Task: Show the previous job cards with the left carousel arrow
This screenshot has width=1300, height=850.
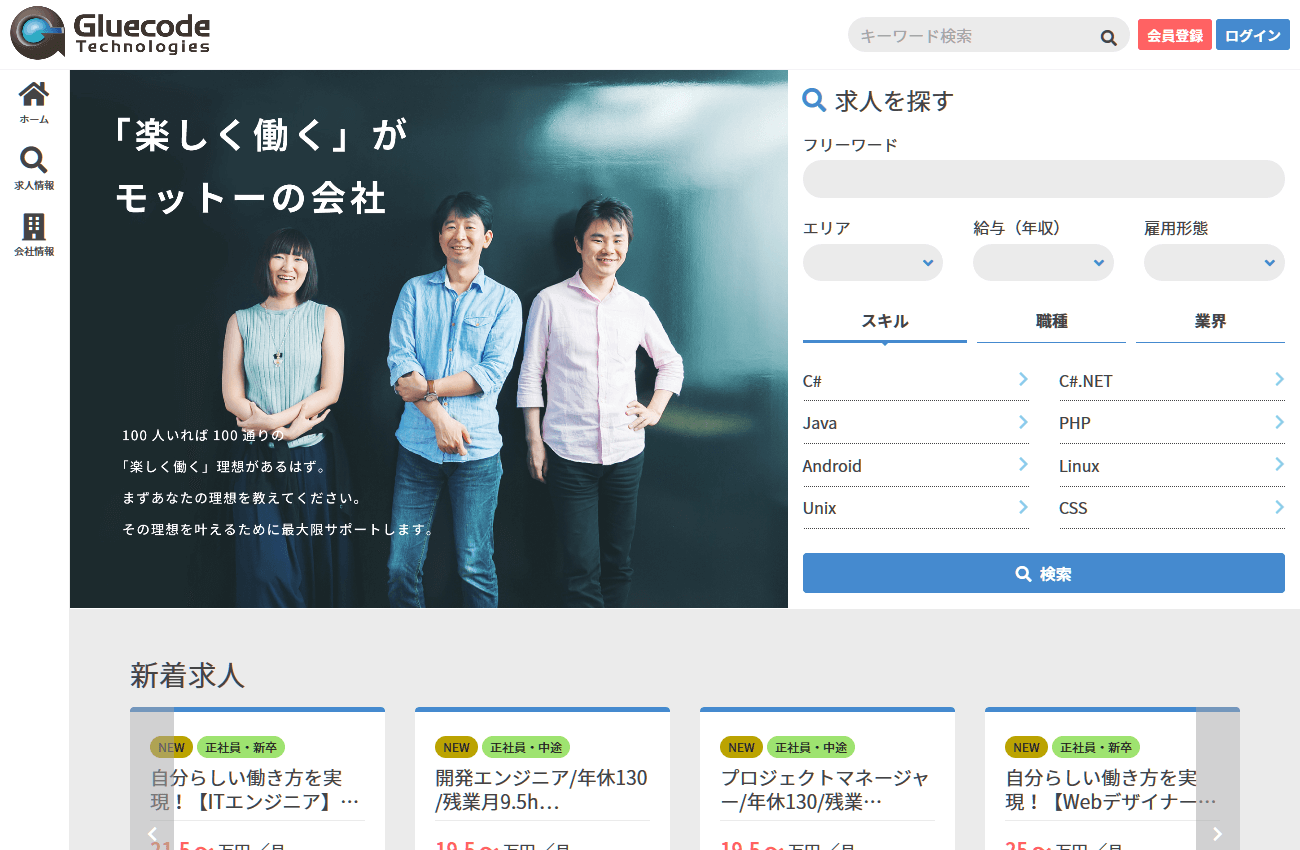Action: 152,832
